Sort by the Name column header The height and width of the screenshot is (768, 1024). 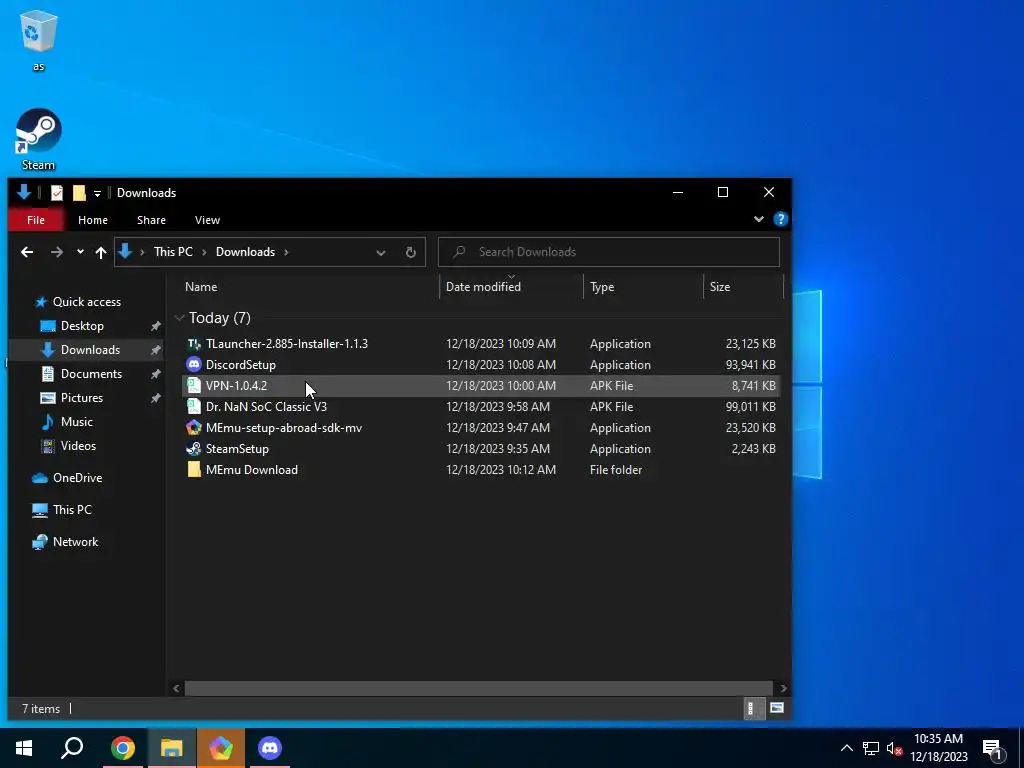click(201, 287)
